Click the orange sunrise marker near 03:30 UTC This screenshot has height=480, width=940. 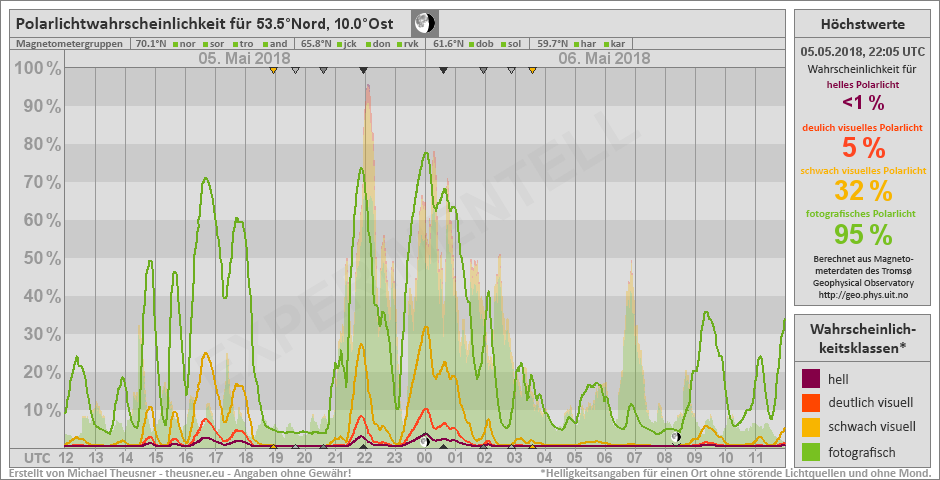tap(532, 70)
